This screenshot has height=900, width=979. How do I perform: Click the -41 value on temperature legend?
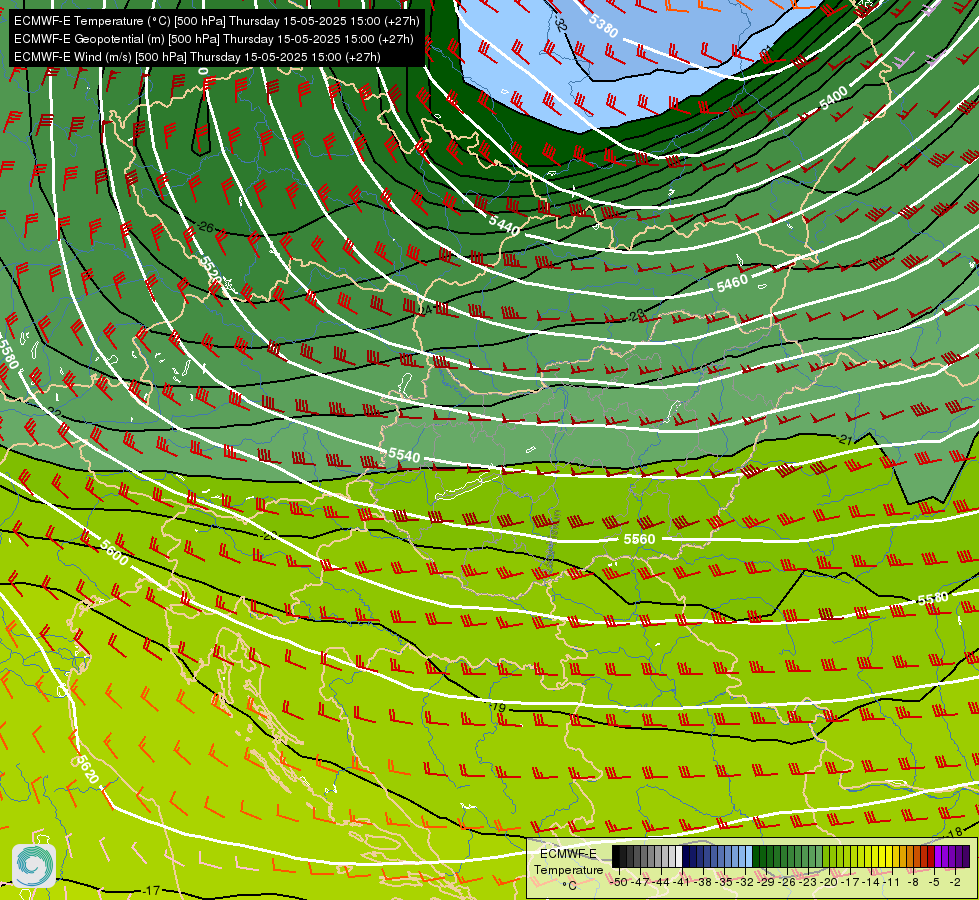[x=682, y=882]
